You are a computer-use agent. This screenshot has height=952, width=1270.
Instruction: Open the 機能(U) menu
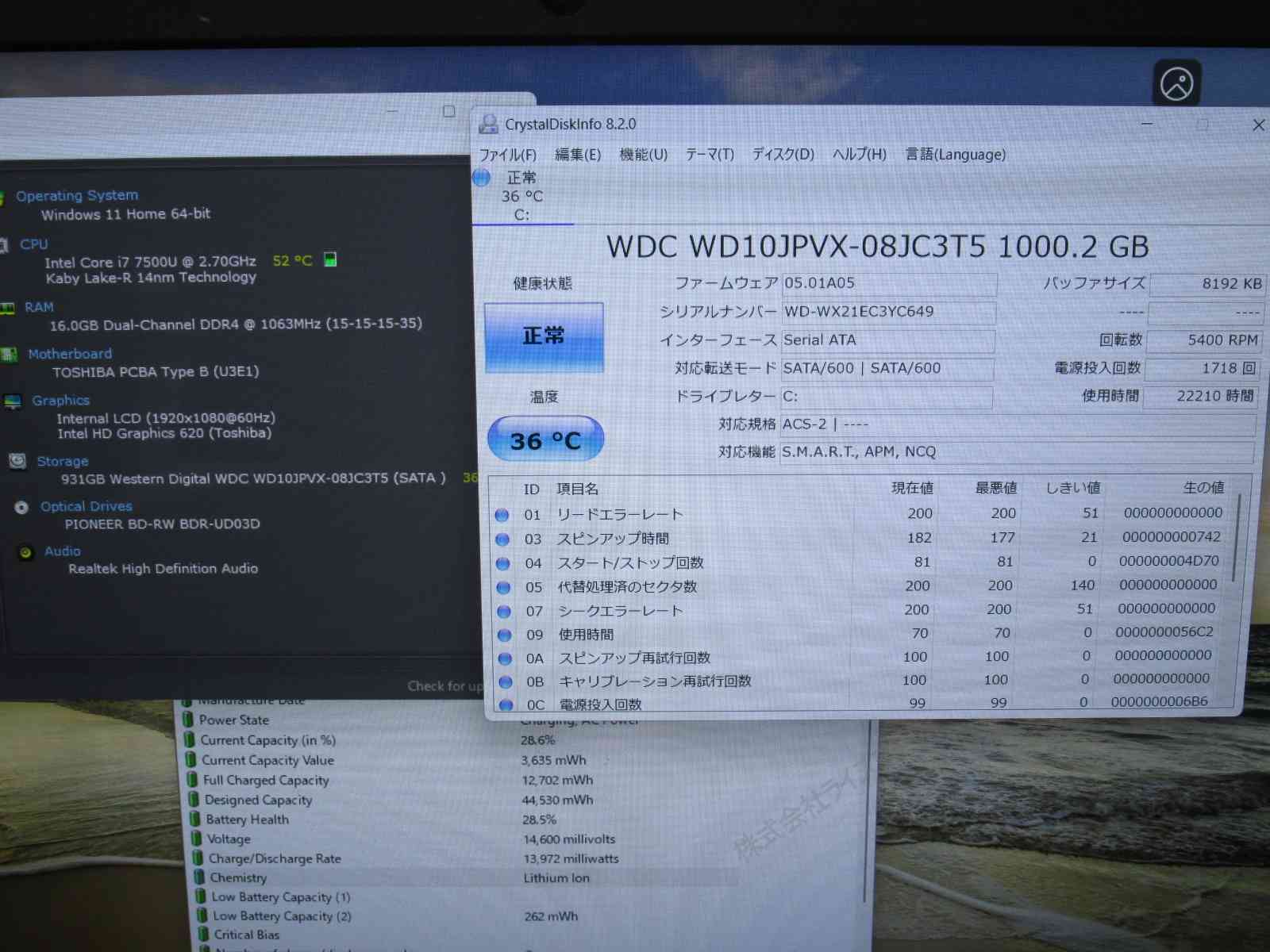point(643,155)
